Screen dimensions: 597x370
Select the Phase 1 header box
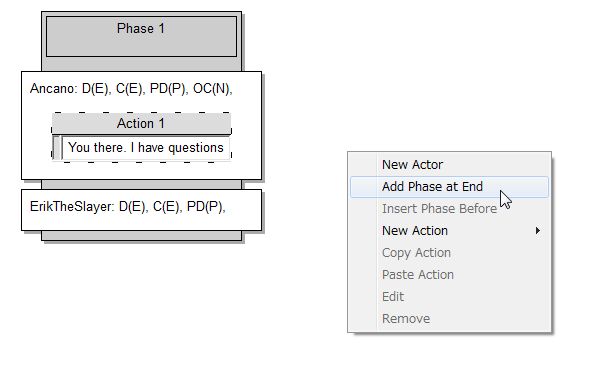pyautogui.click(x=141, y=37)
